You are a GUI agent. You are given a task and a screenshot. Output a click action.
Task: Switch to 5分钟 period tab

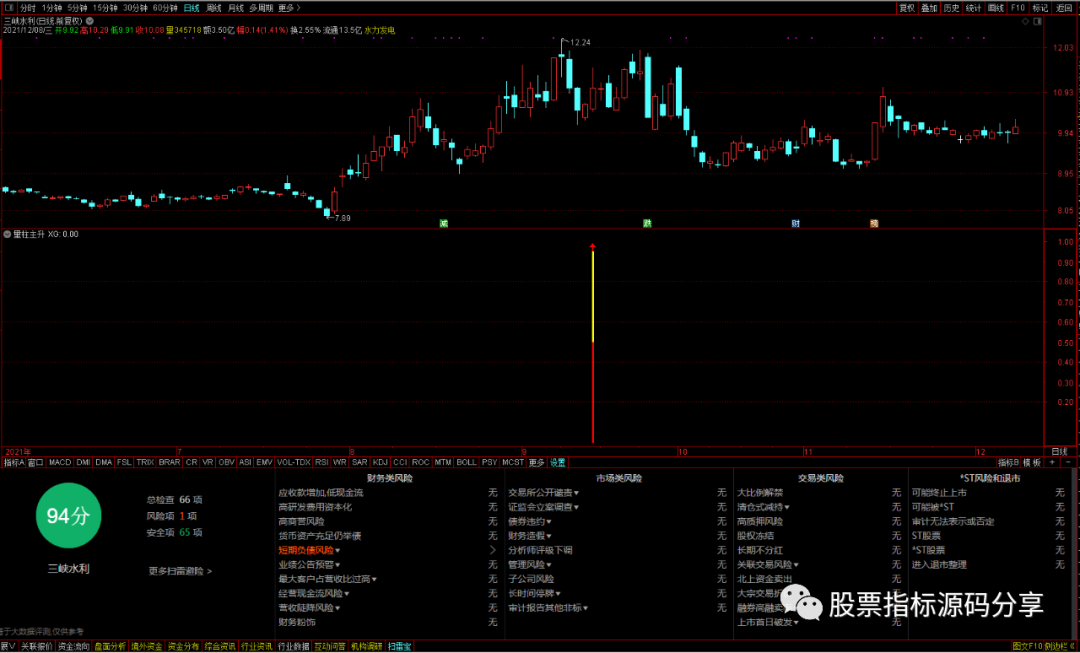[x=77, y=8]
